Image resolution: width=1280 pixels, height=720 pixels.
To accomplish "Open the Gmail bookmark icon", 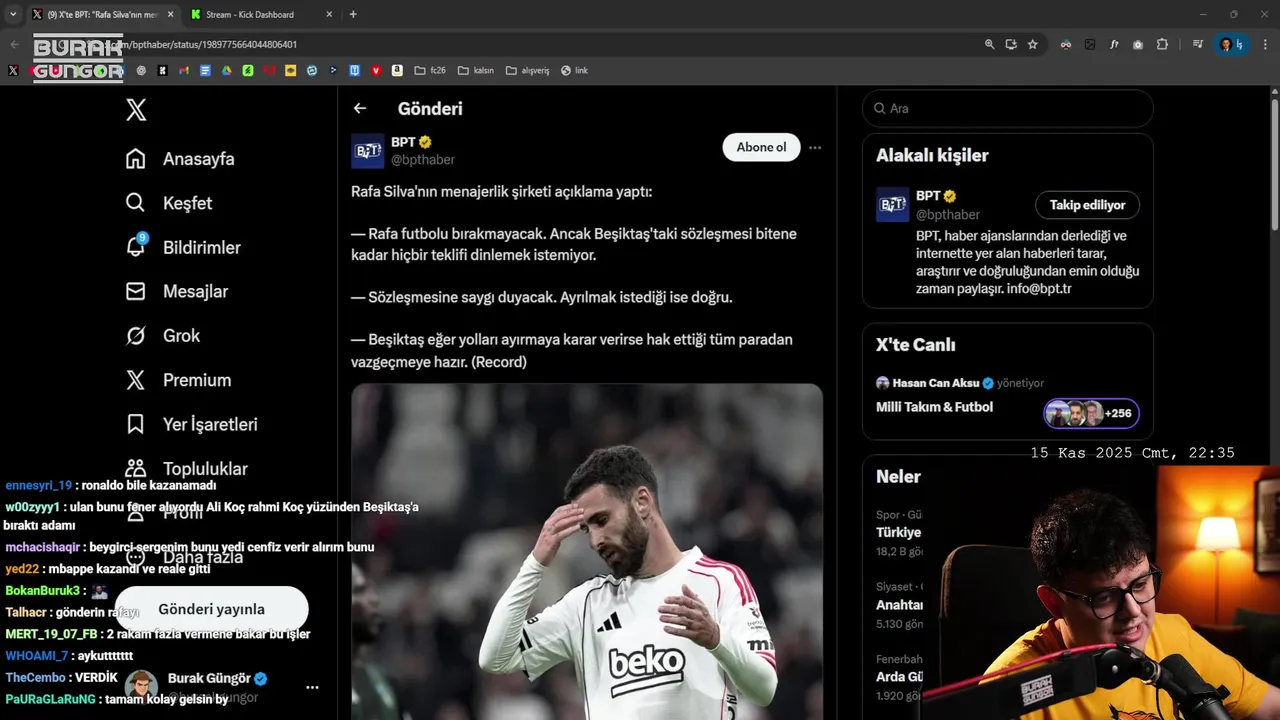I will (184, 71).
